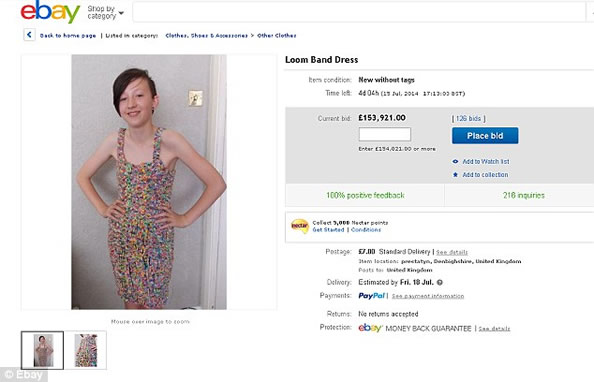This screenshot has width=594, height=382.
Task: Open the 126 bids link
Action: click(468, 119)
